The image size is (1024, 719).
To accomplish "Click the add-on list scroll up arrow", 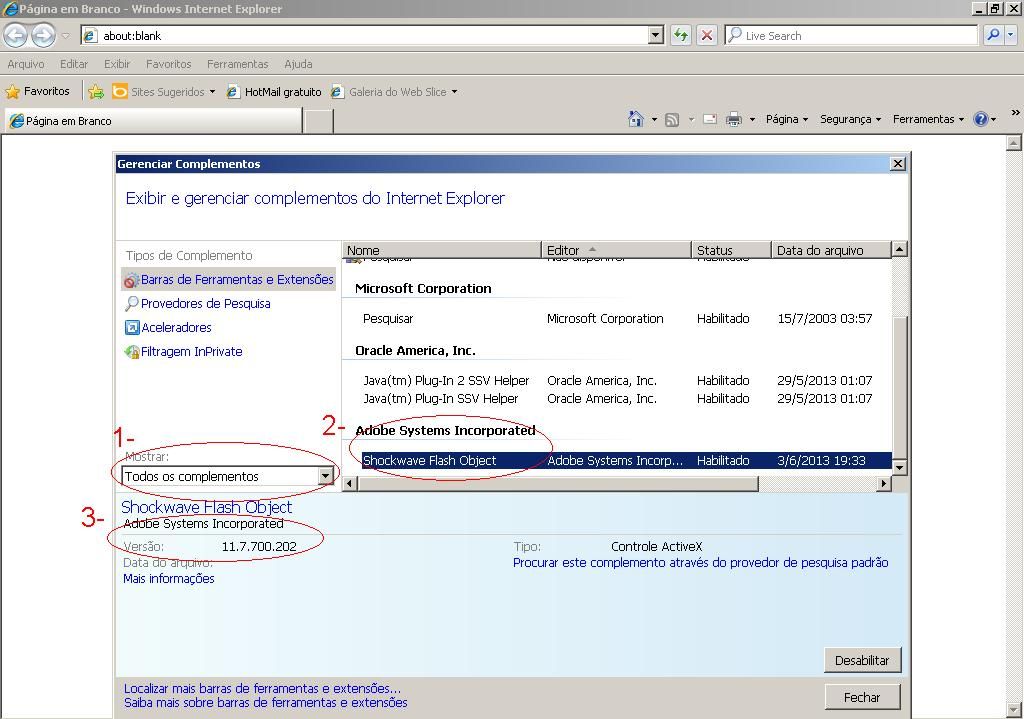I will 899,249.
